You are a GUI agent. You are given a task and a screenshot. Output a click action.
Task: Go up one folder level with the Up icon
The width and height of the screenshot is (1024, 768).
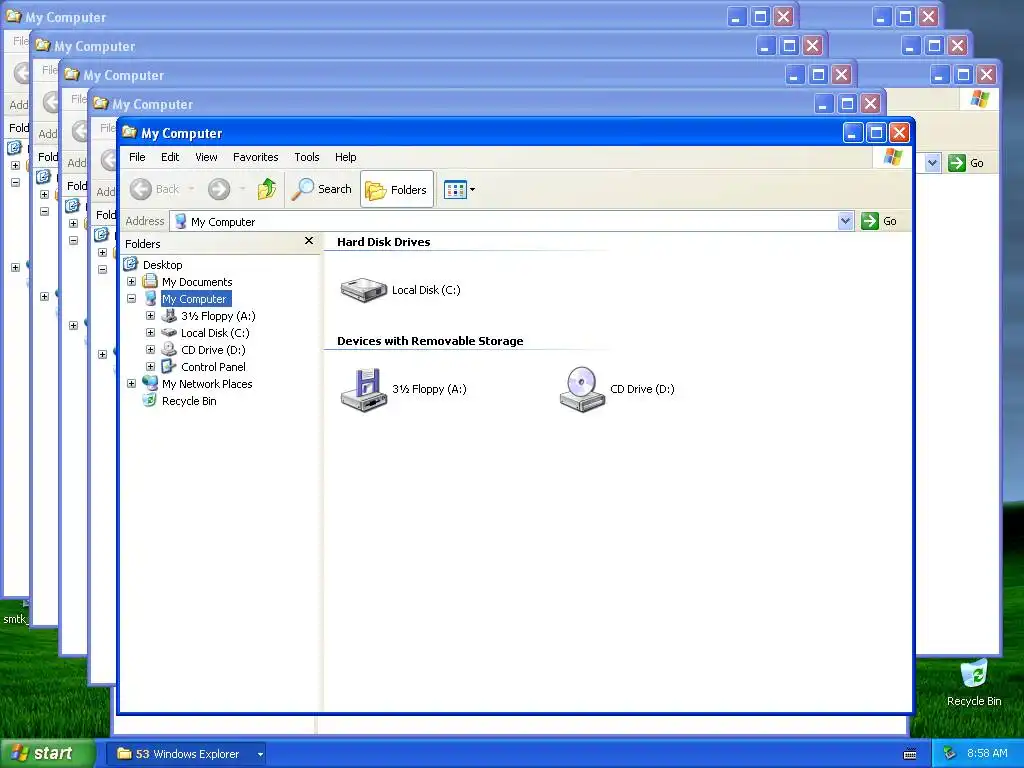tap(266, 189)
